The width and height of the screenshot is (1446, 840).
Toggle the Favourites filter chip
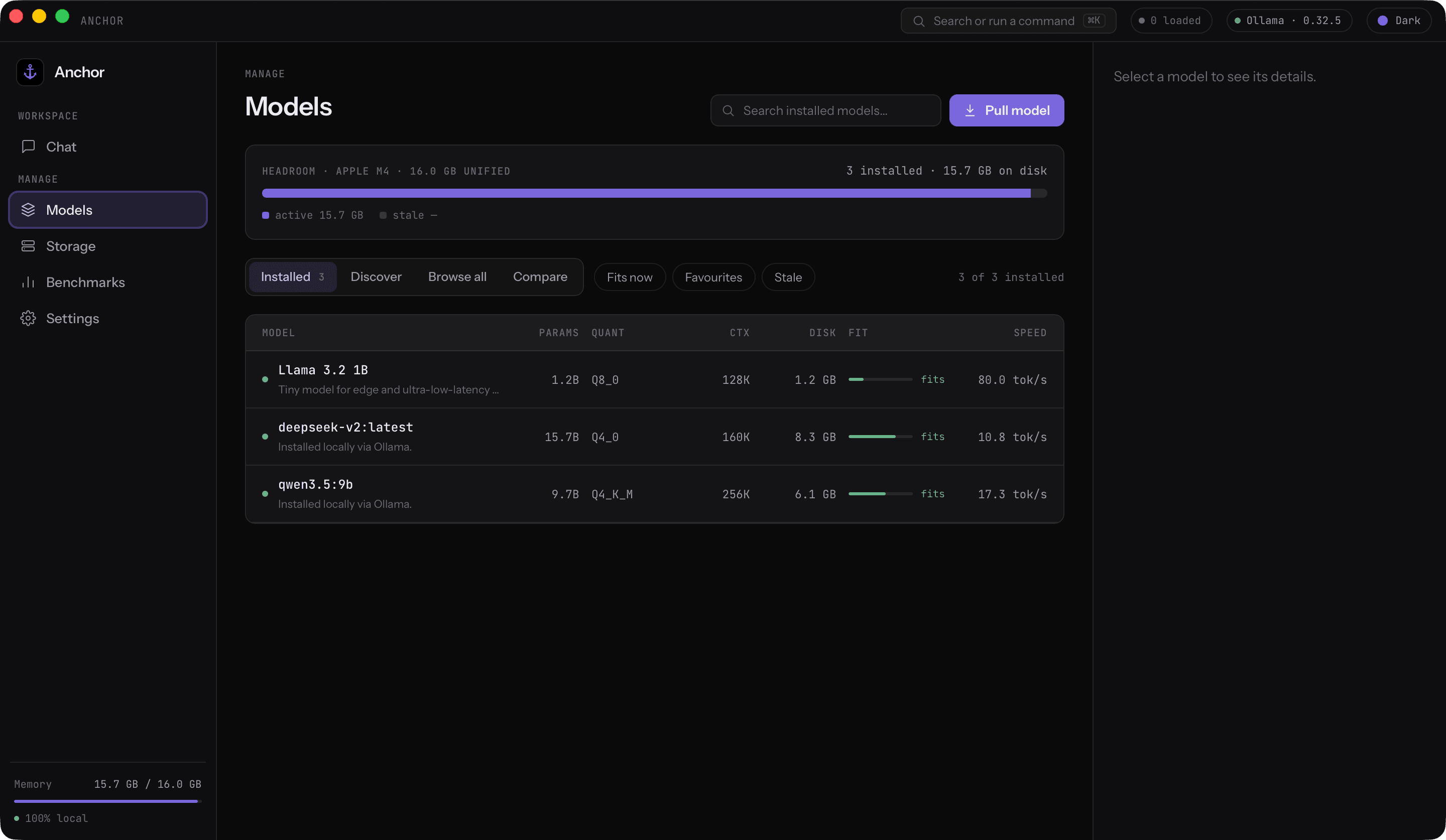click(x=713, y=277)
